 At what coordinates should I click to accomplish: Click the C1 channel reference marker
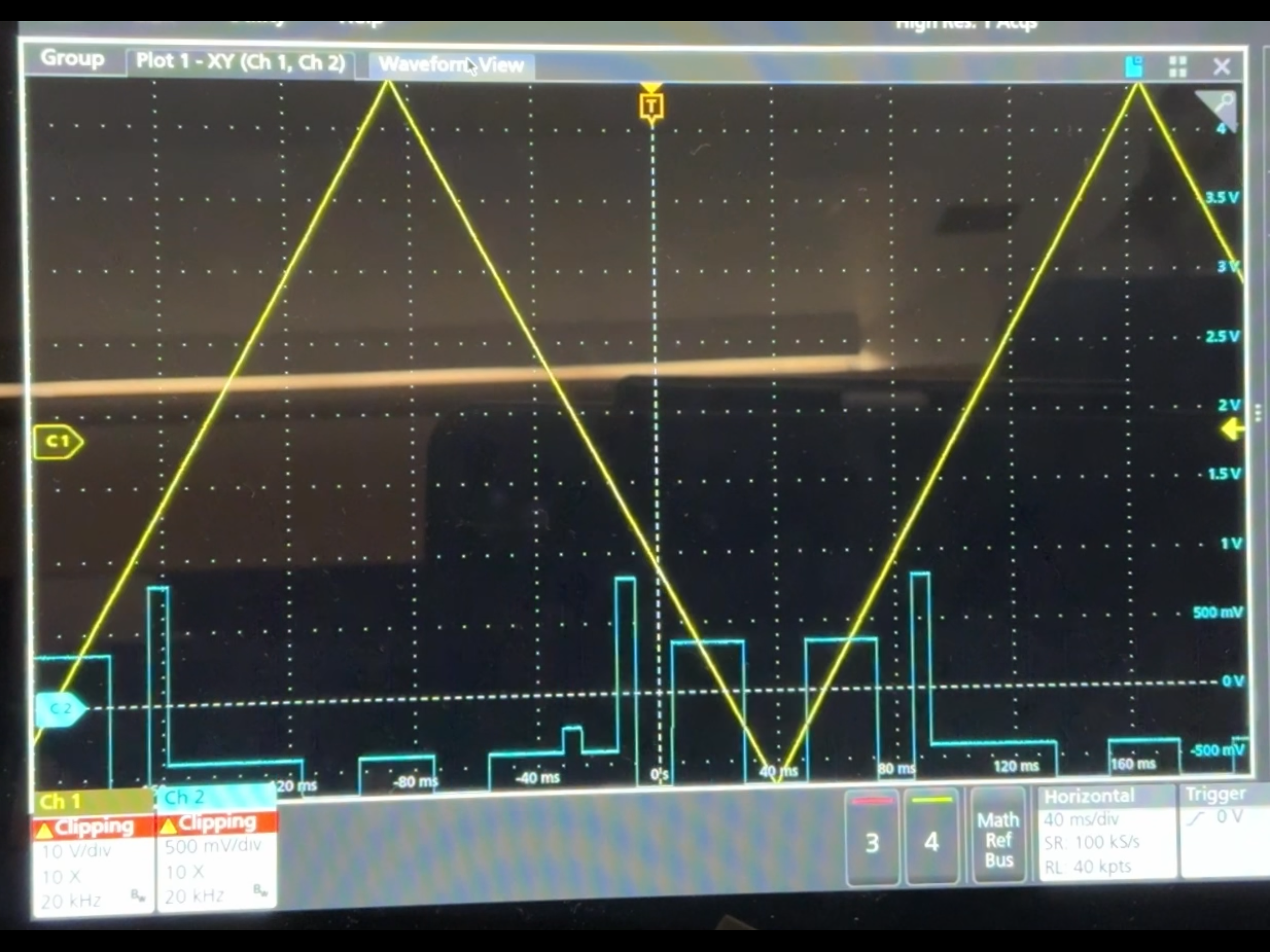(59, 441)
